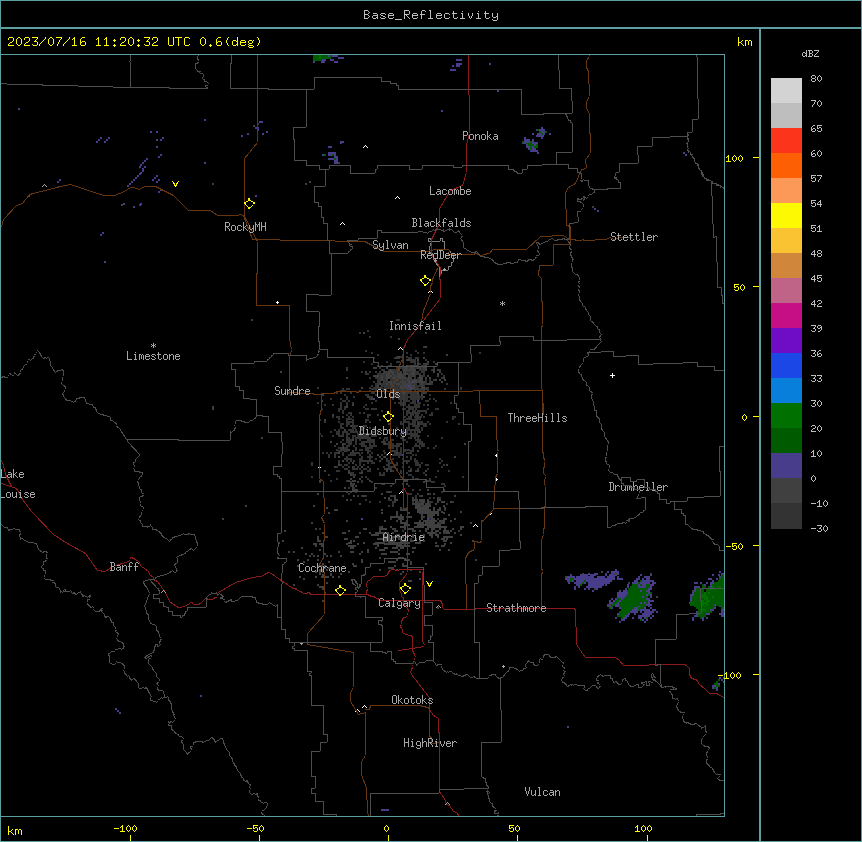This screenshot has height=842, width=862.
Task: Click the Didsbury city label
Action: coord(383,431)
